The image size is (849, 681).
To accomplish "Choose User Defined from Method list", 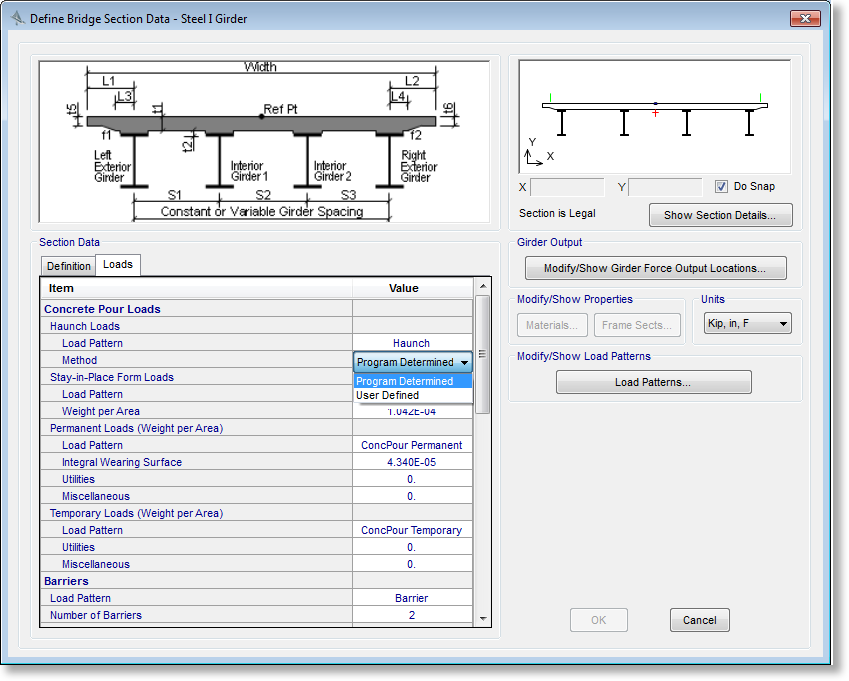I will (412, 395).
